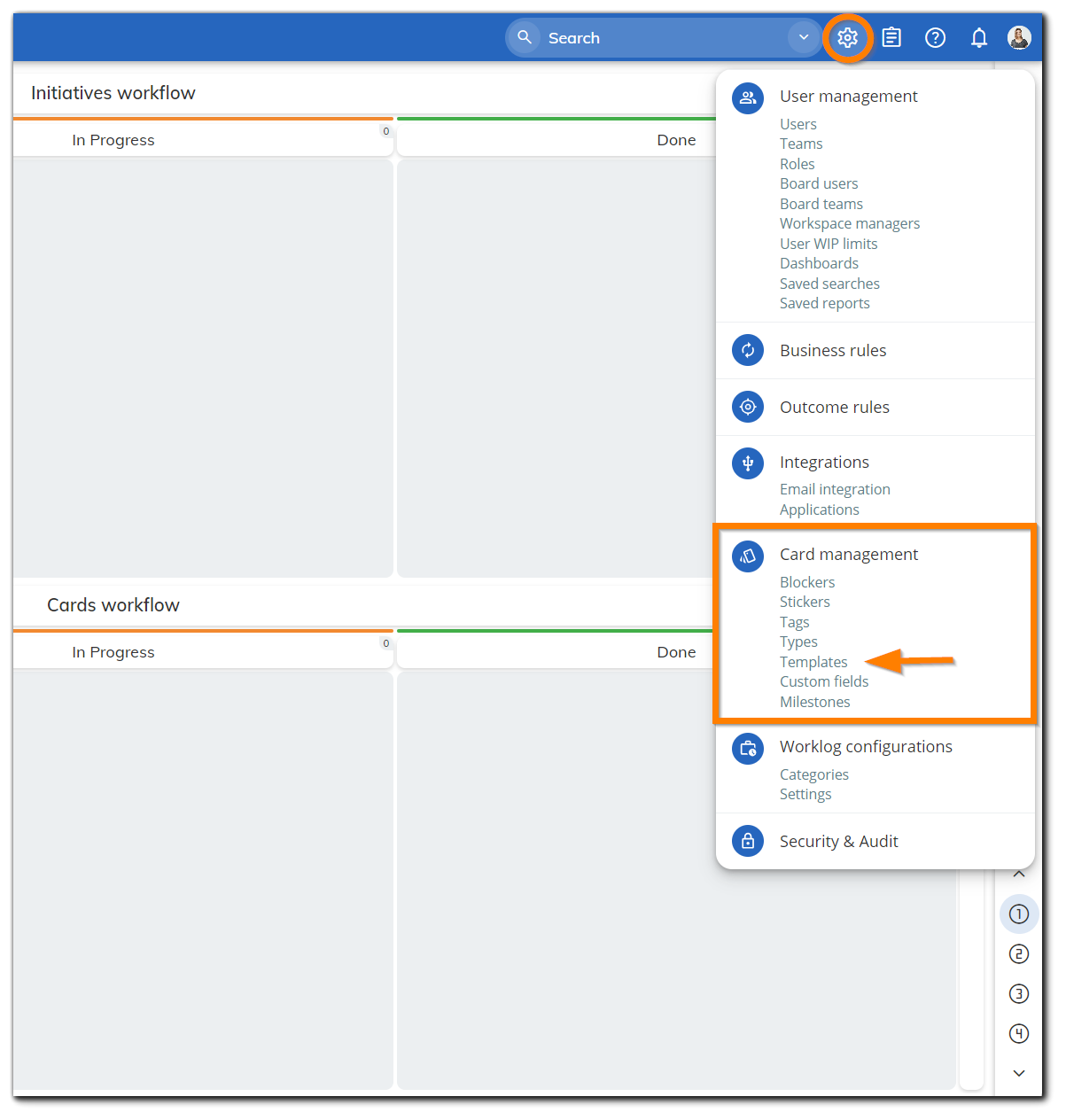Select Templates in the Card management menu
This screenshot has height=1120, width=1066.
tap(813, 661)
